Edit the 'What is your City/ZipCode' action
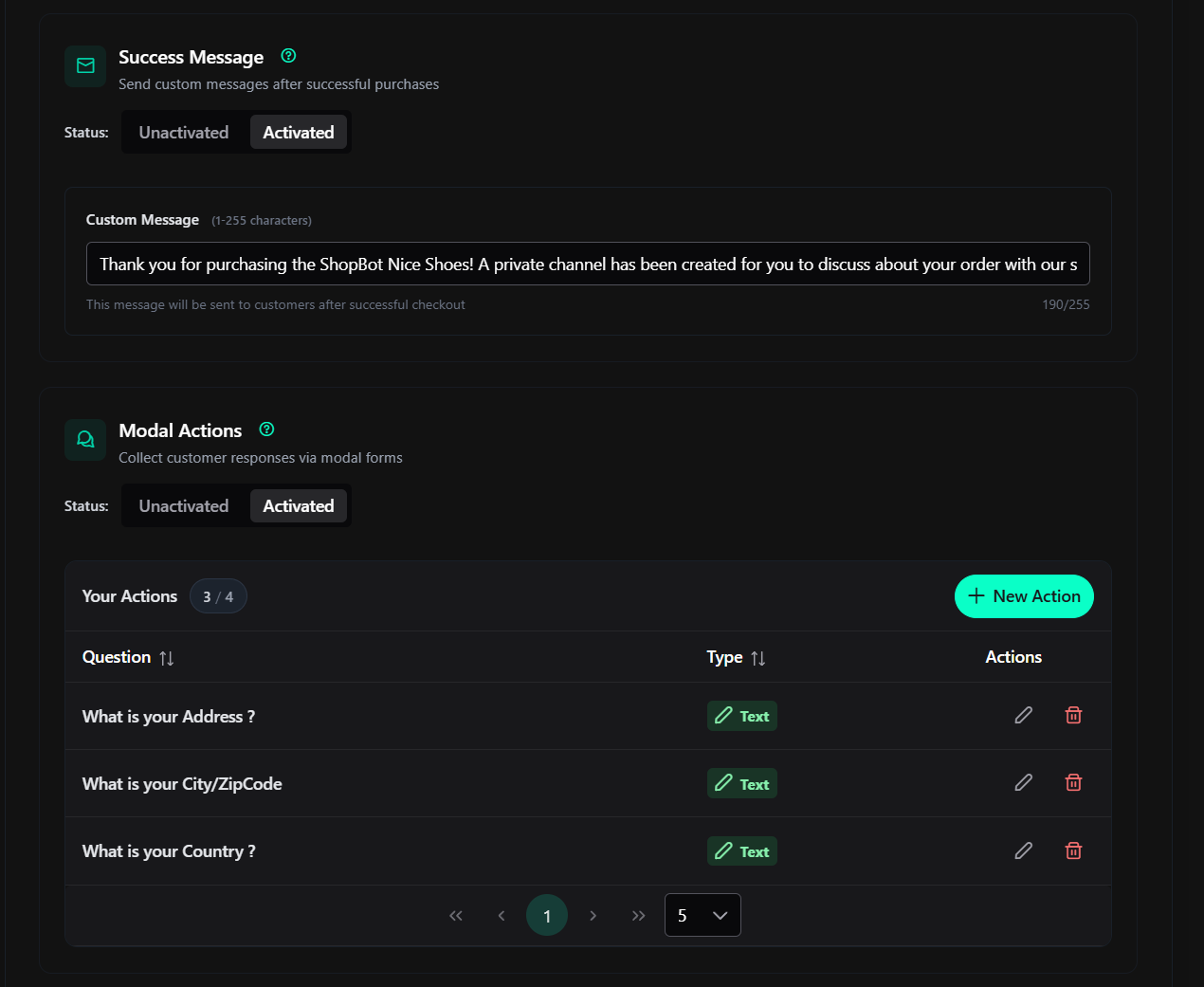1204x987 pixels. 1023,783
